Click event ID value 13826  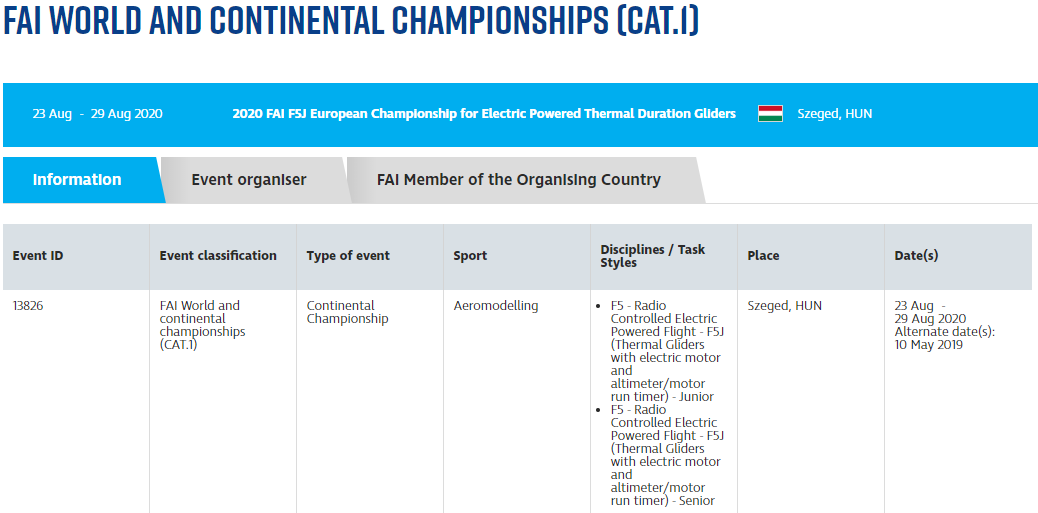[28, 306]
